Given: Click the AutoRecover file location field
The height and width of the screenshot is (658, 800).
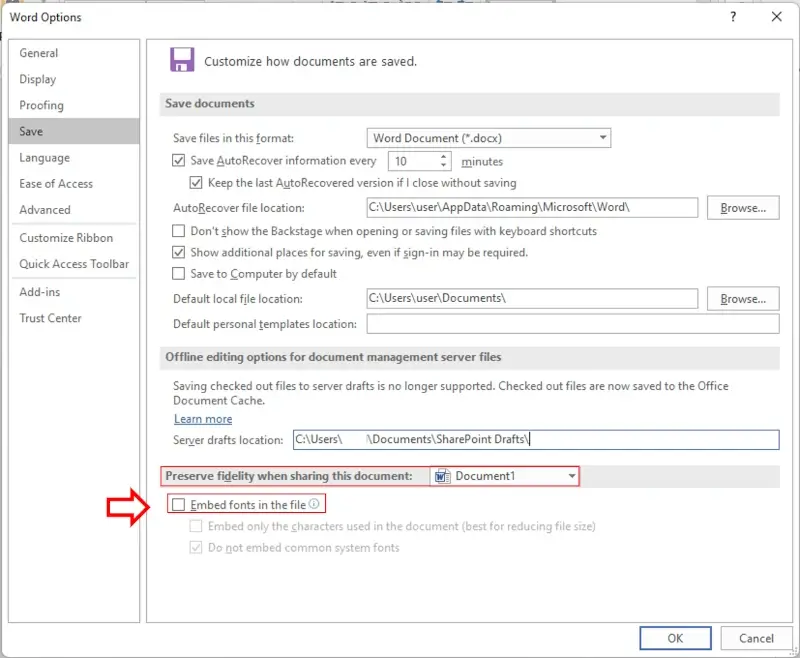Looking at the screenshot, I should point(532,208).
